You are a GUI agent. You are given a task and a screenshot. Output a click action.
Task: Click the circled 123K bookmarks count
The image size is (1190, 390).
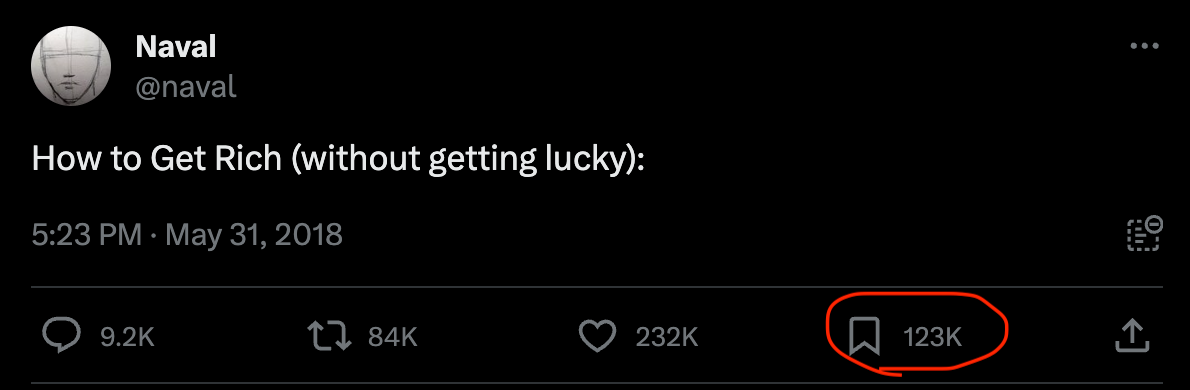(x=933, y=337)
